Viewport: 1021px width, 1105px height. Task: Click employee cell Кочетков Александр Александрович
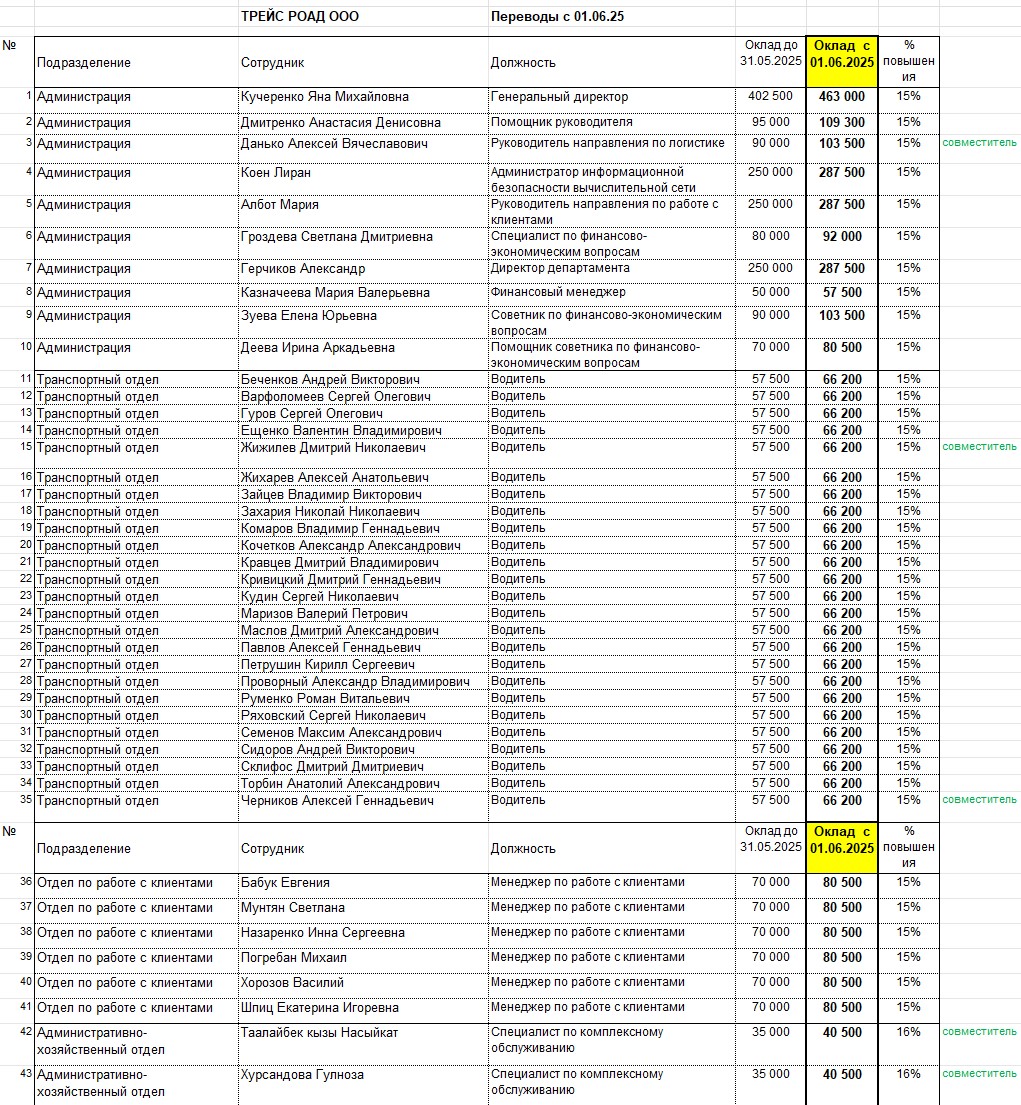coord(350,546)
